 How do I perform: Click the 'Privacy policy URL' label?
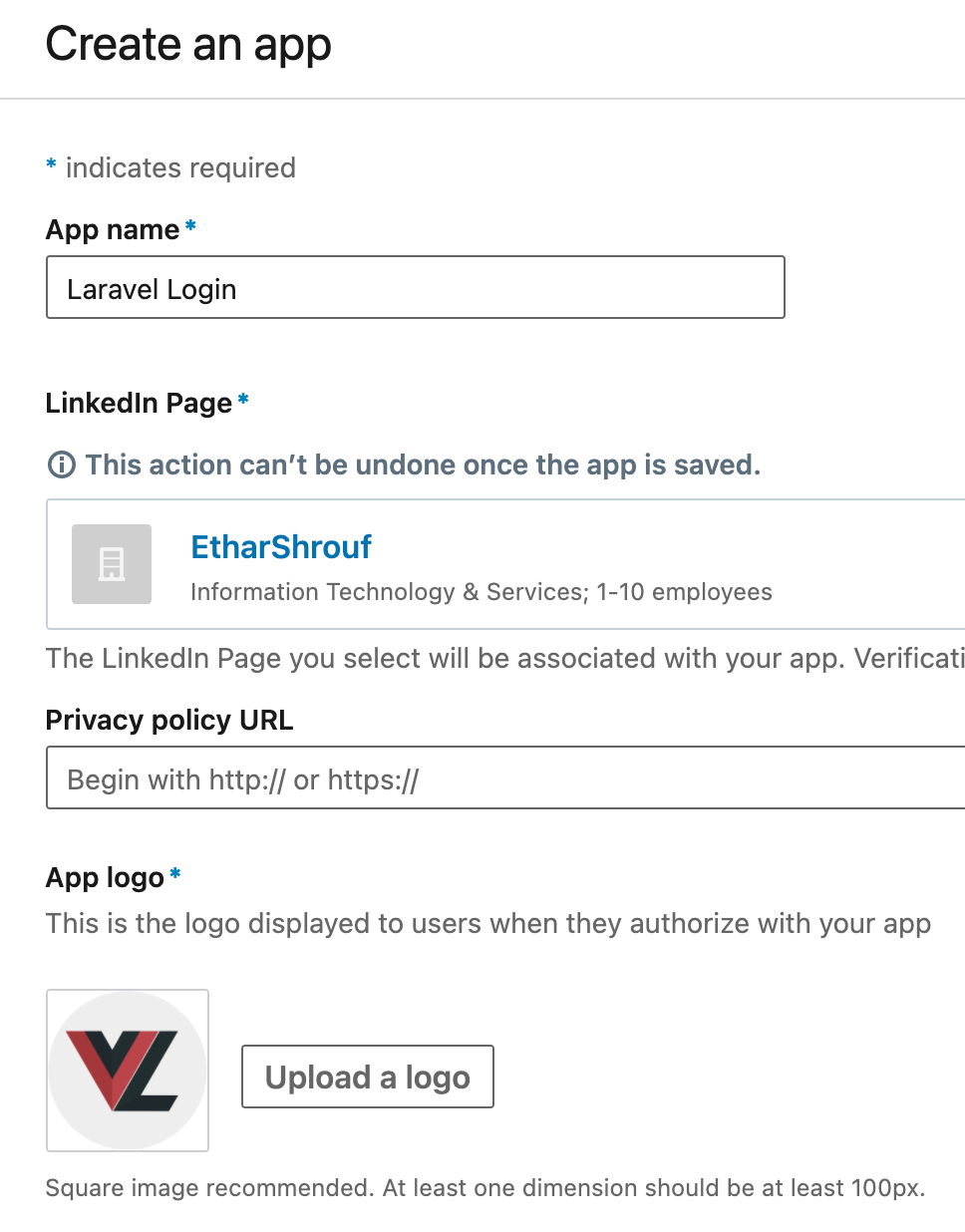point(169,720)
